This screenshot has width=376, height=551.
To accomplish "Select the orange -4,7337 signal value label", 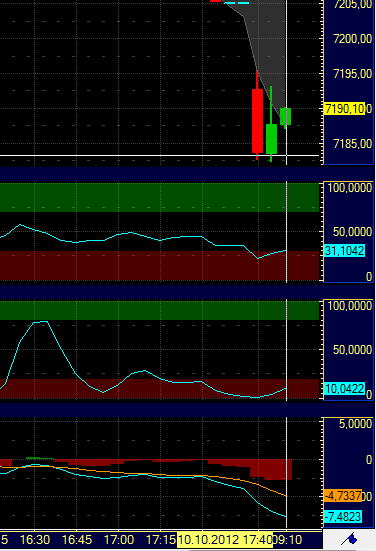I will (343, 496).
